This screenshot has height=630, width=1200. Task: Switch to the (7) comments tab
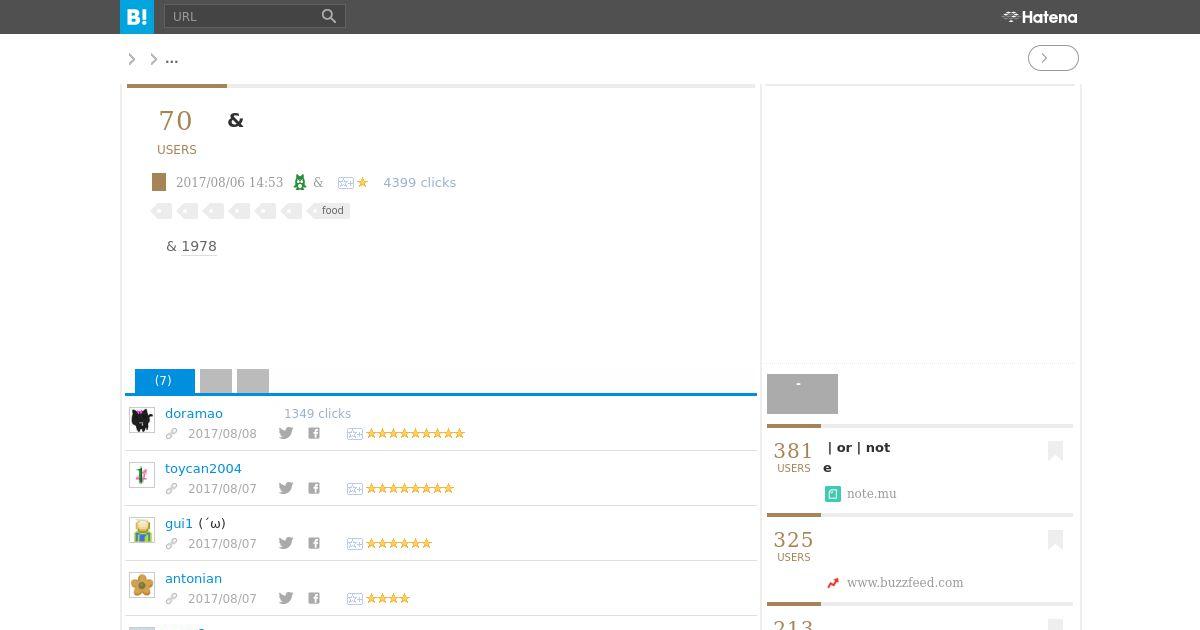tap(164, 381)
